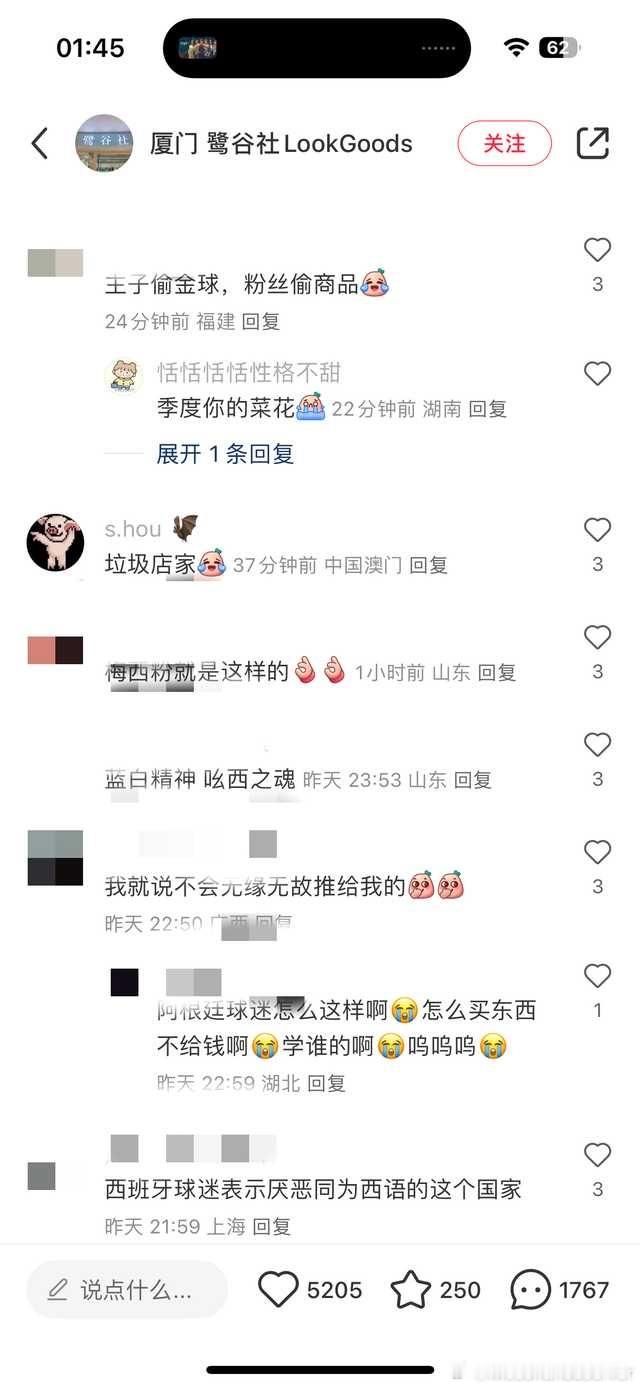Open the 鹭谷社 LookGoods profile avatar

[x=104, y=144]
